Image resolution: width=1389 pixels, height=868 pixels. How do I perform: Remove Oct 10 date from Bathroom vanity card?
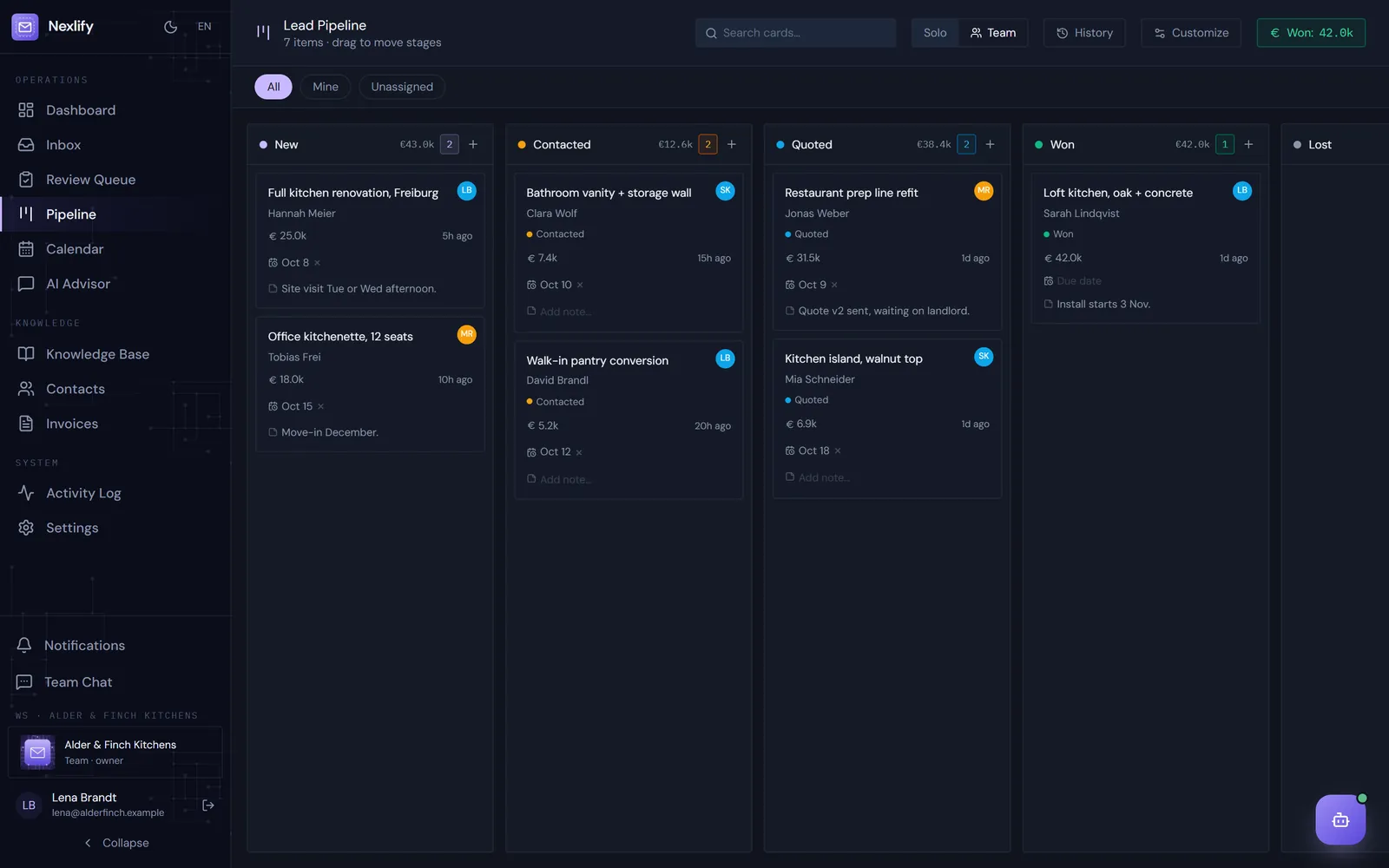580,285
